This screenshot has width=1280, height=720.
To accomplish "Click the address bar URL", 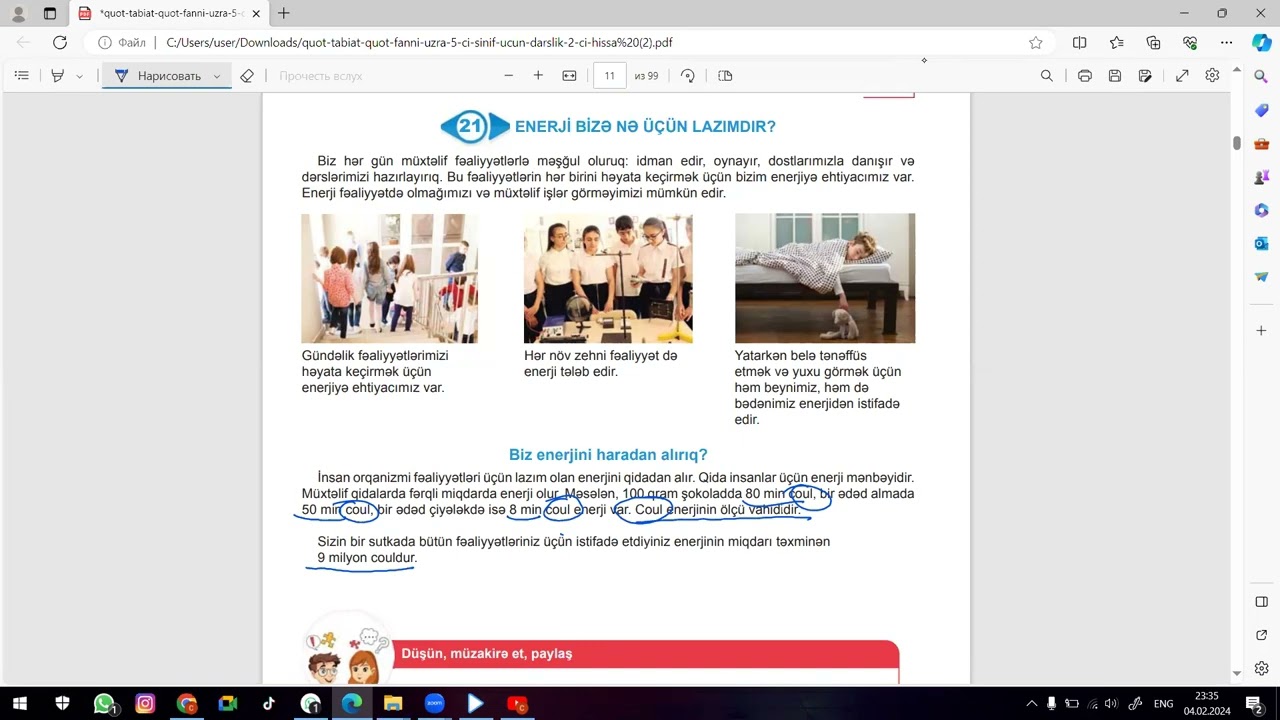I will point(419,43).
